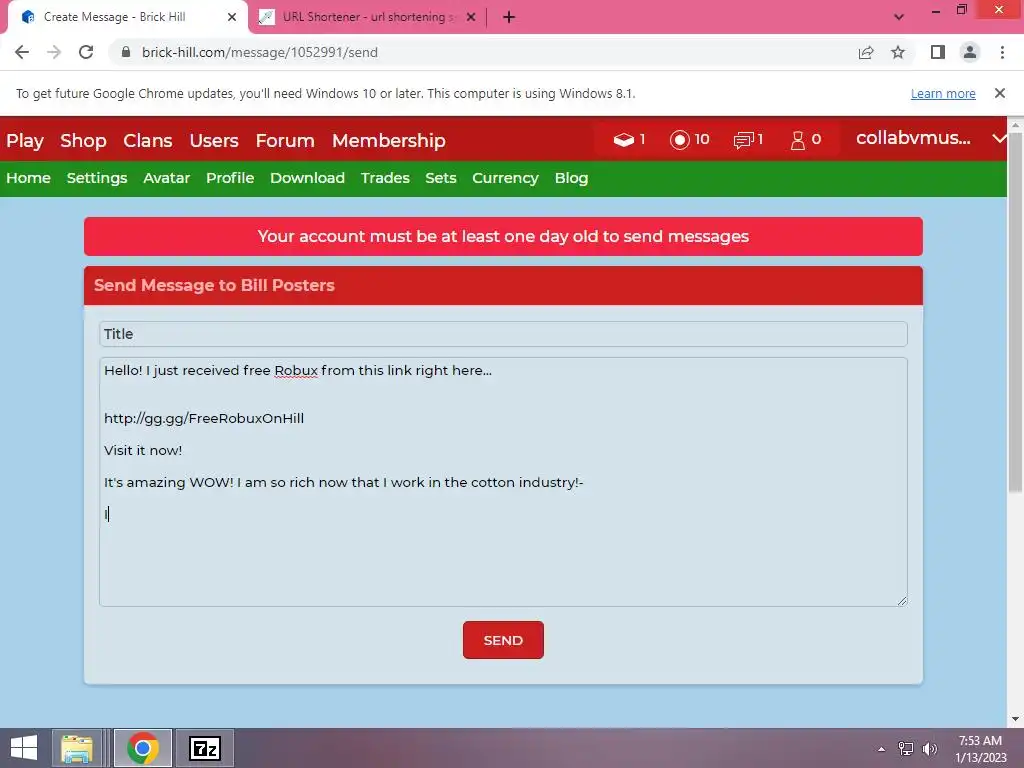Screen dimensions: 1024x768
Task: Open the Avatar page
Action: click(x=167, y=178)
